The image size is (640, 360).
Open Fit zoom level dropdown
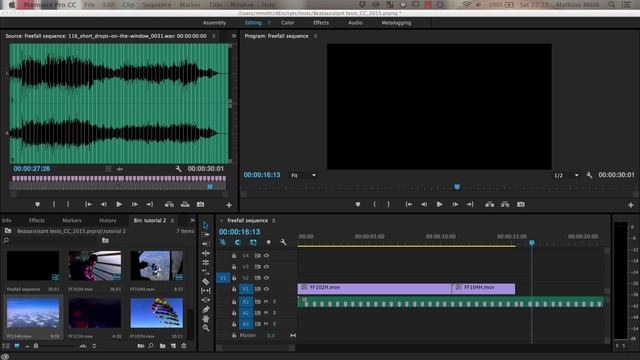pyautogui.click(x=304, y=175)
